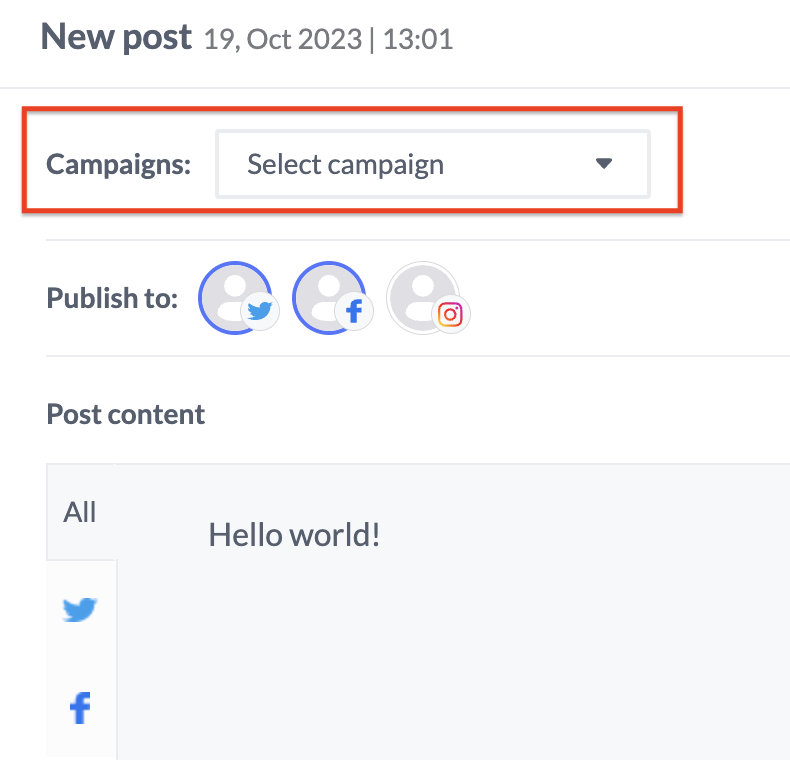Screen dimensions: 790x760
Task: Switch to the All content tab
Action: point(80,512)
